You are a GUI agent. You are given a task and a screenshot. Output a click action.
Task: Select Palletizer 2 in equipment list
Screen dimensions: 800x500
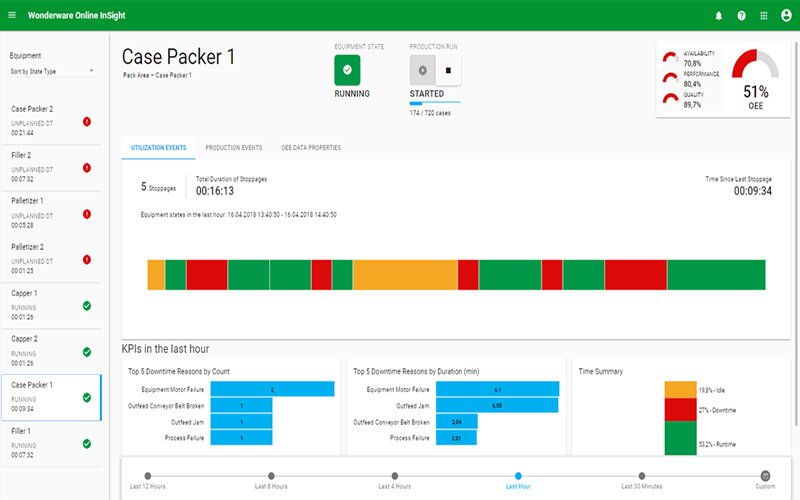click(x=52, y=259)
